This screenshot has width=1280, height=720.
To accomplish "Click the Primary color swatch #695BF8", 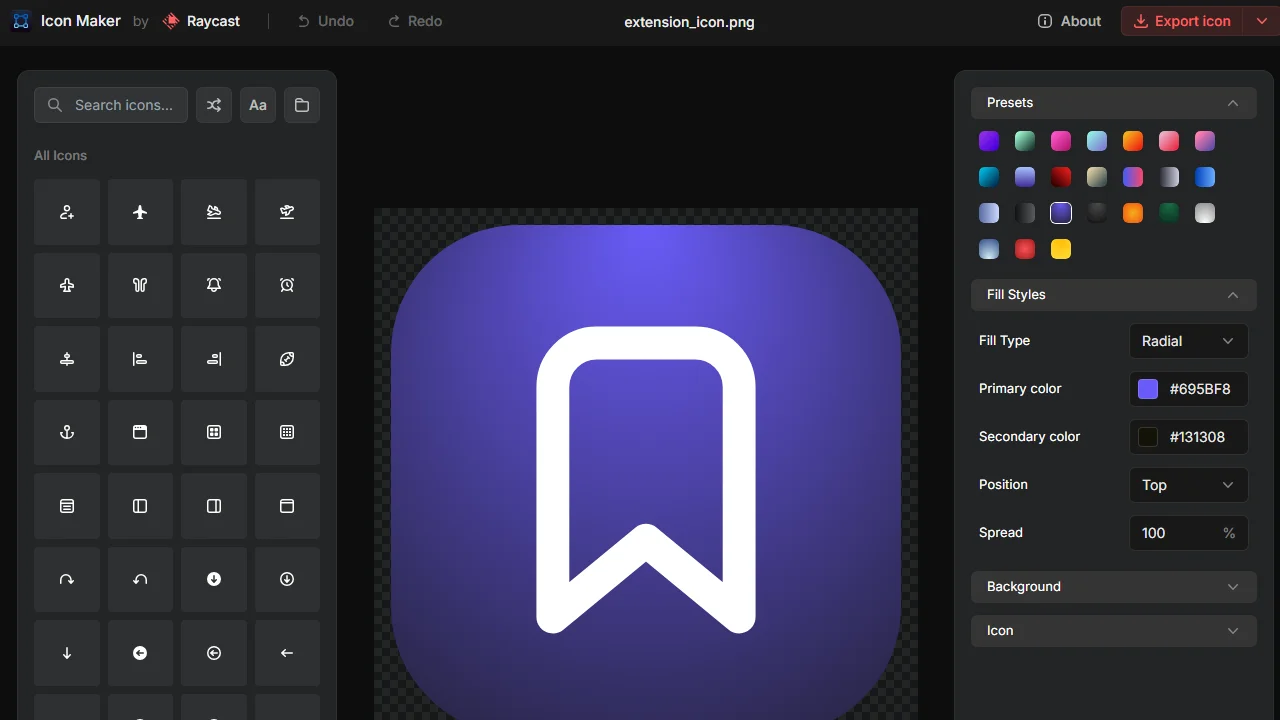I will point(1147,389).
